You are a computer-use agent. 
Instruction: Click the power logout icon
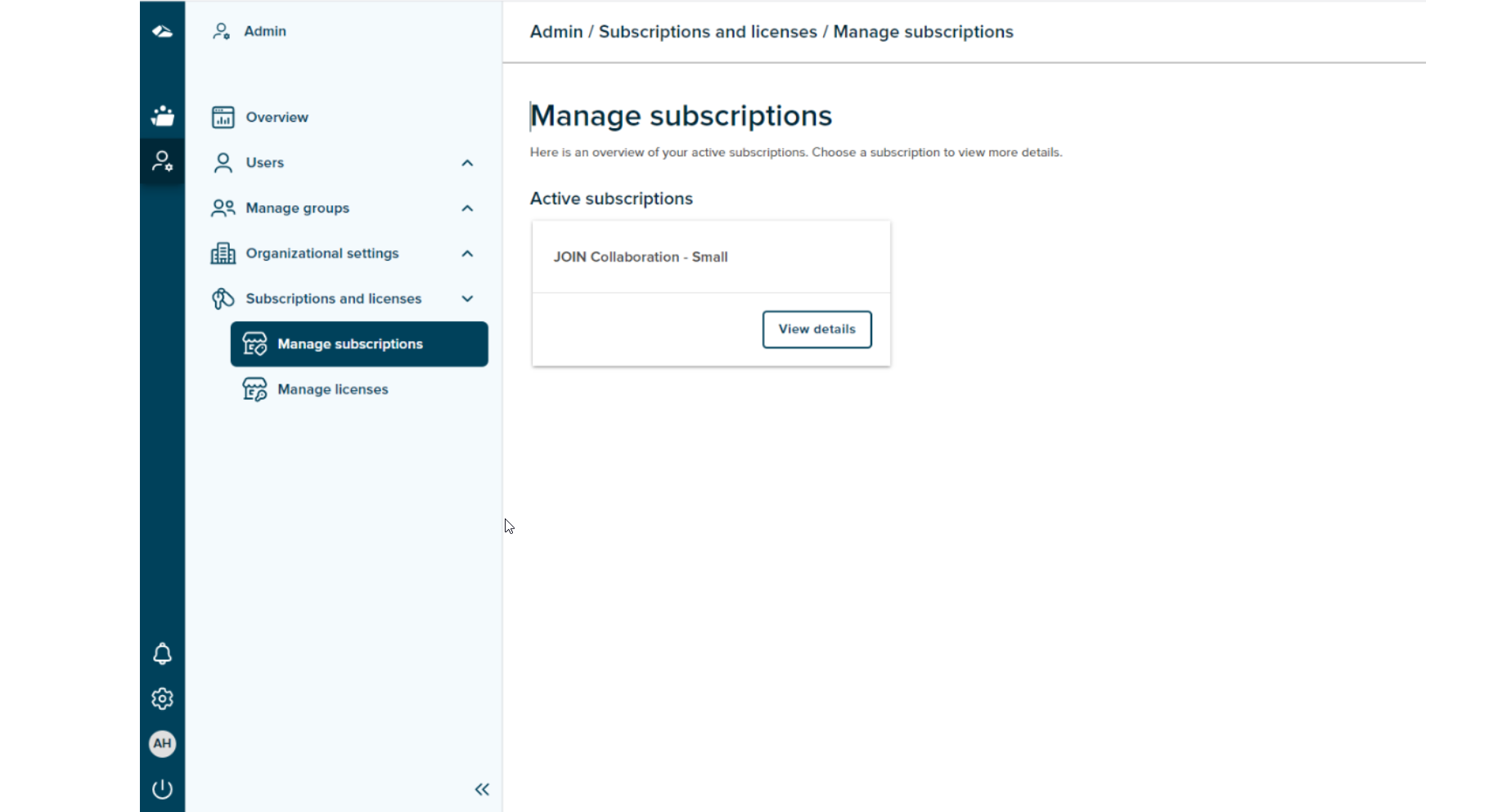162,789
